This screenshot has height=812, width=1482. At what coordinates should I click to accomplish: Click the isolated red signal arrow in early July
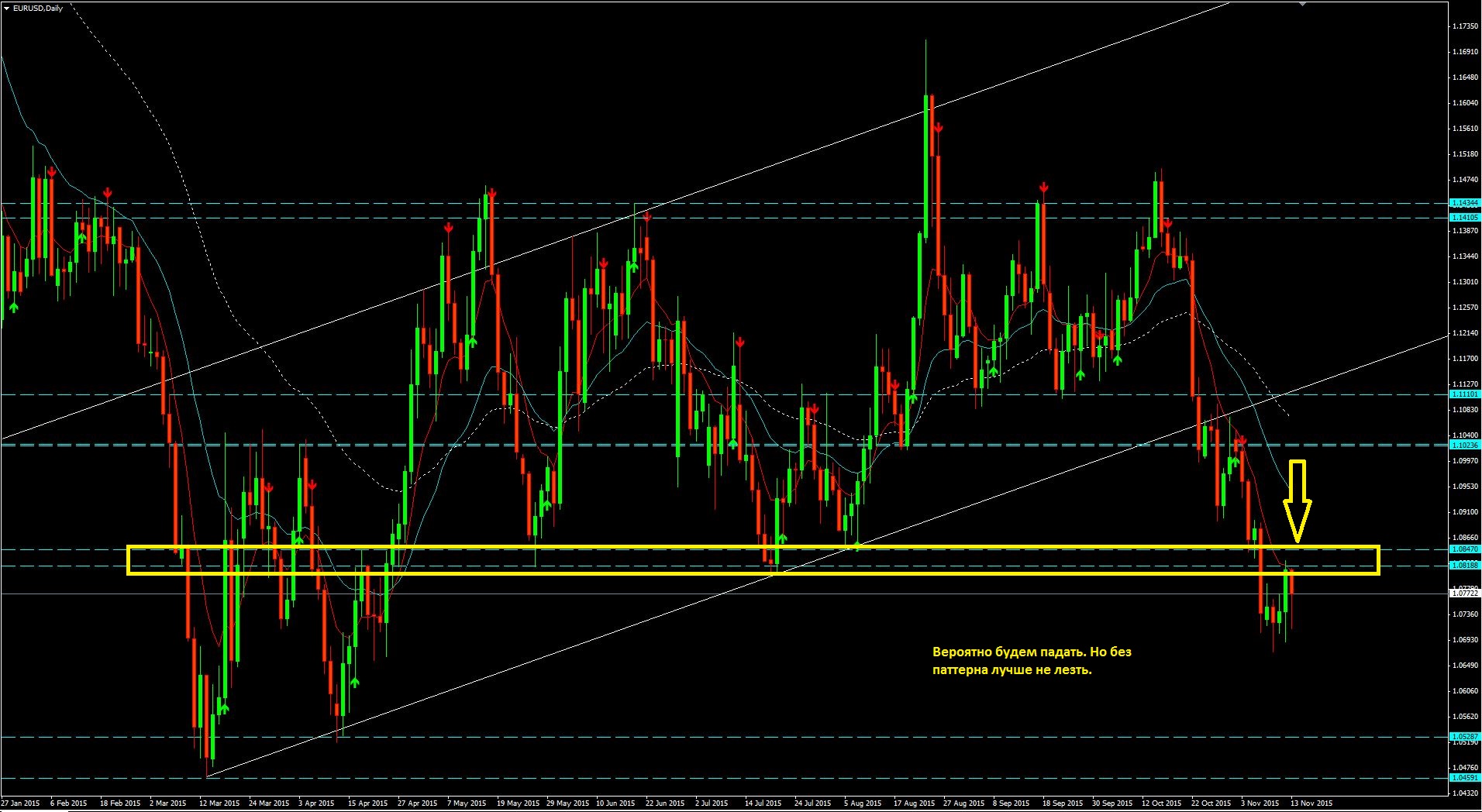pos(740,342)
